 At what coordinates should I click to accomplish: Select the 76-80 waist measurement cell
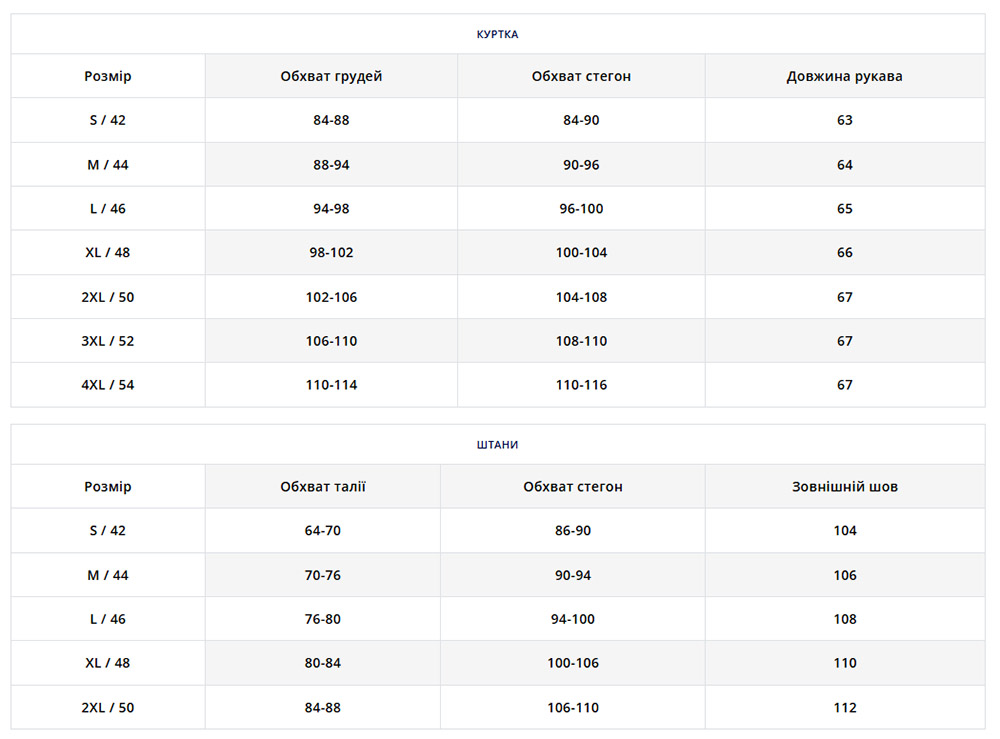coord(323,619)
